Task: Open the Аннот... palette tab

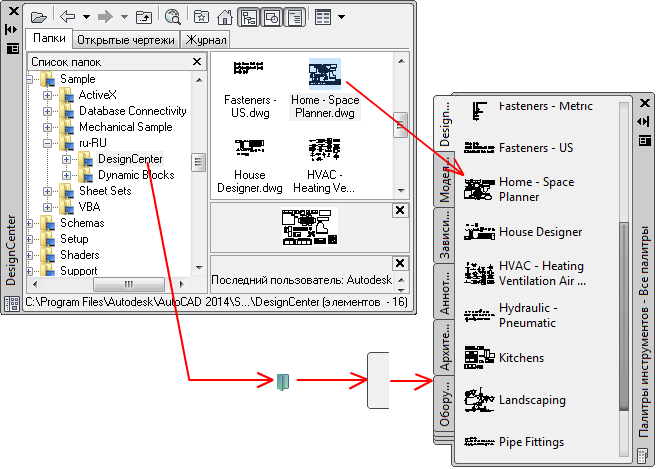Action: point(444,292)
